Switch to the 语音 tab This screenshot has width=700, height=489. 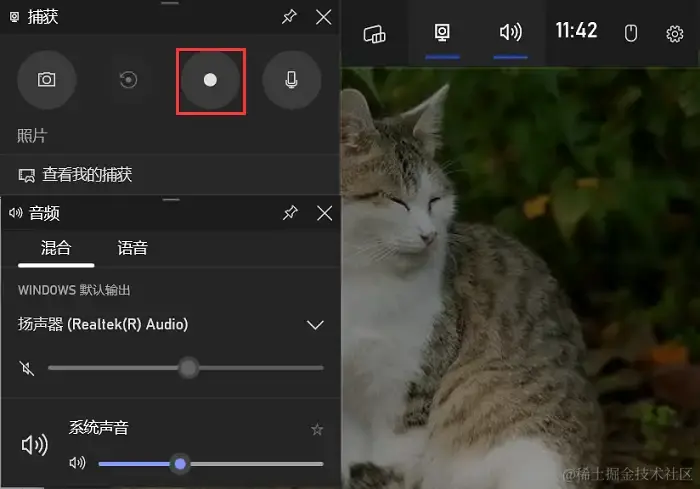[x=133, y=248]
